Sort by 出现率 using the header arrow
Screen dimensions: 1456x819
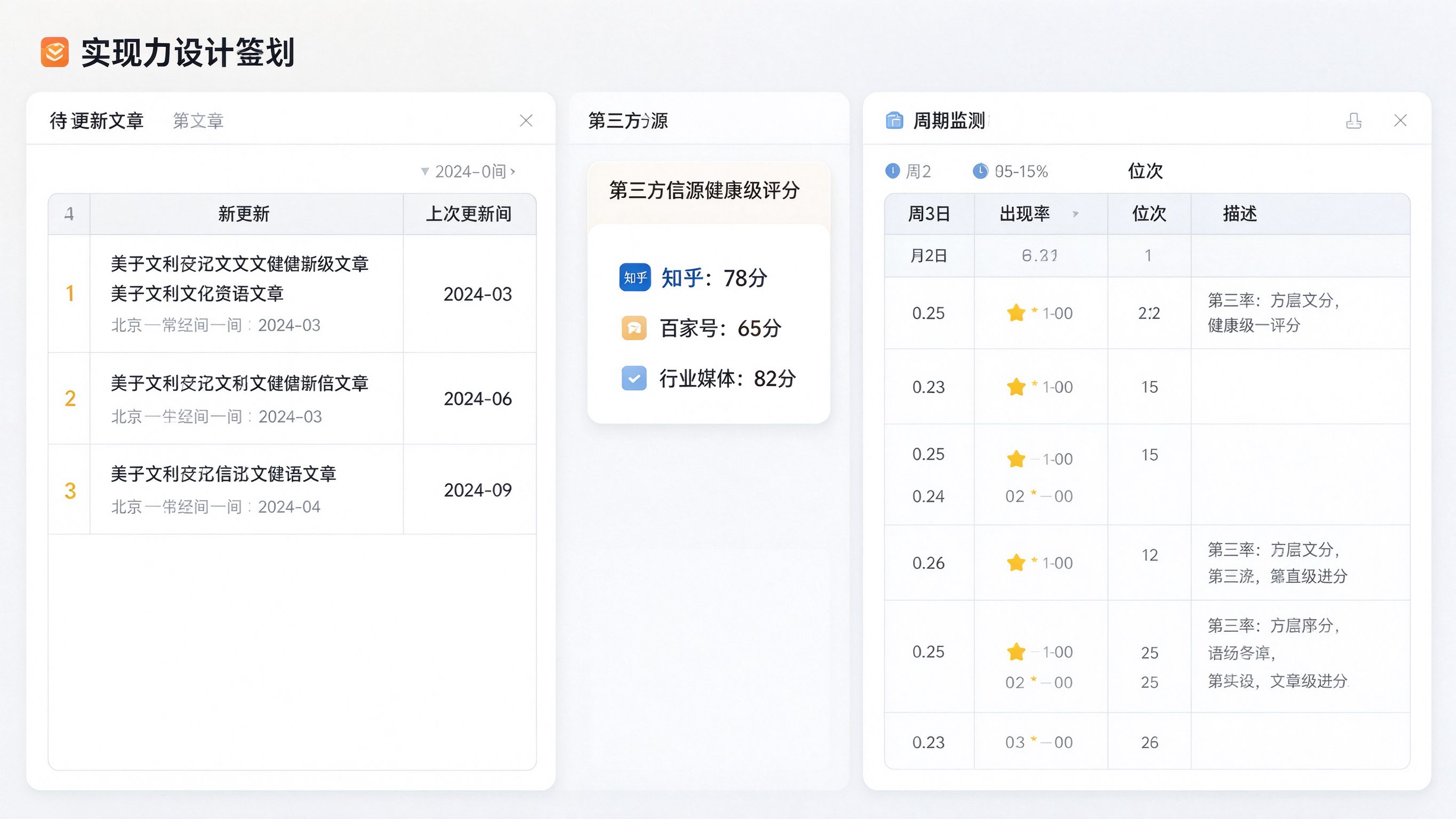[x=1076, y=214]
